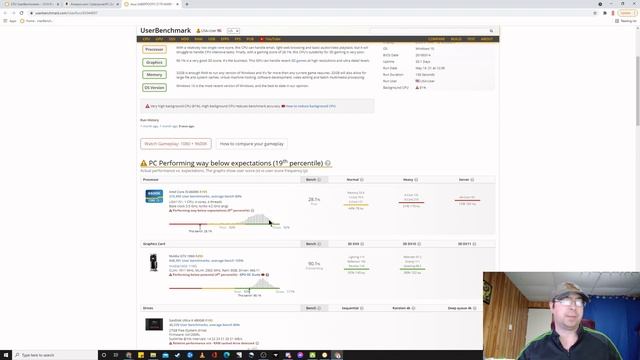Open the BUILD menu item
The image size is (640, 360).
coord(456,39)
